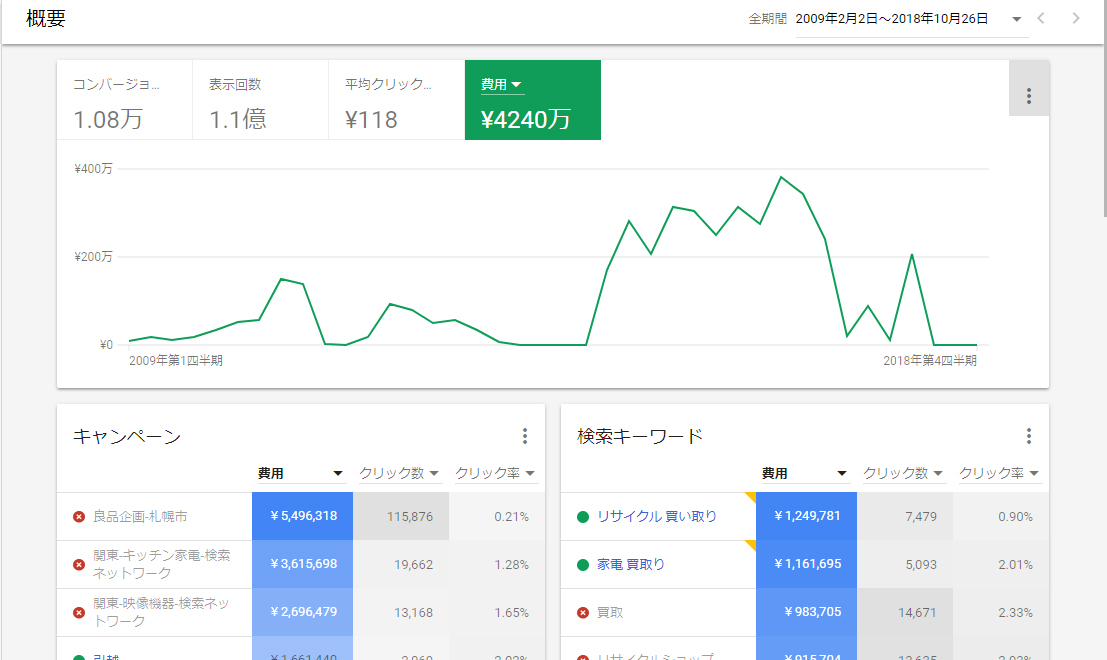Go to the next date range

1075,18
